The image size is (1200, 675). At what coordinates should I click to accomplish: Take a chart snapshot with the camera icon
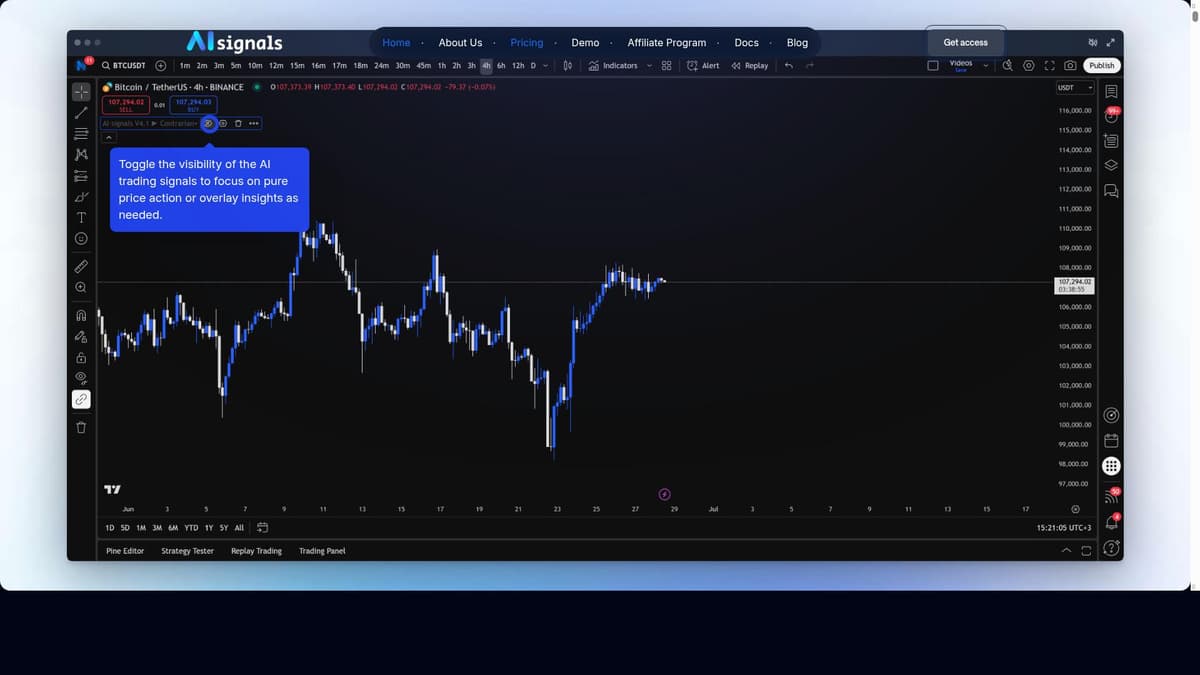pyautogui.click(x=1070, y=65)
